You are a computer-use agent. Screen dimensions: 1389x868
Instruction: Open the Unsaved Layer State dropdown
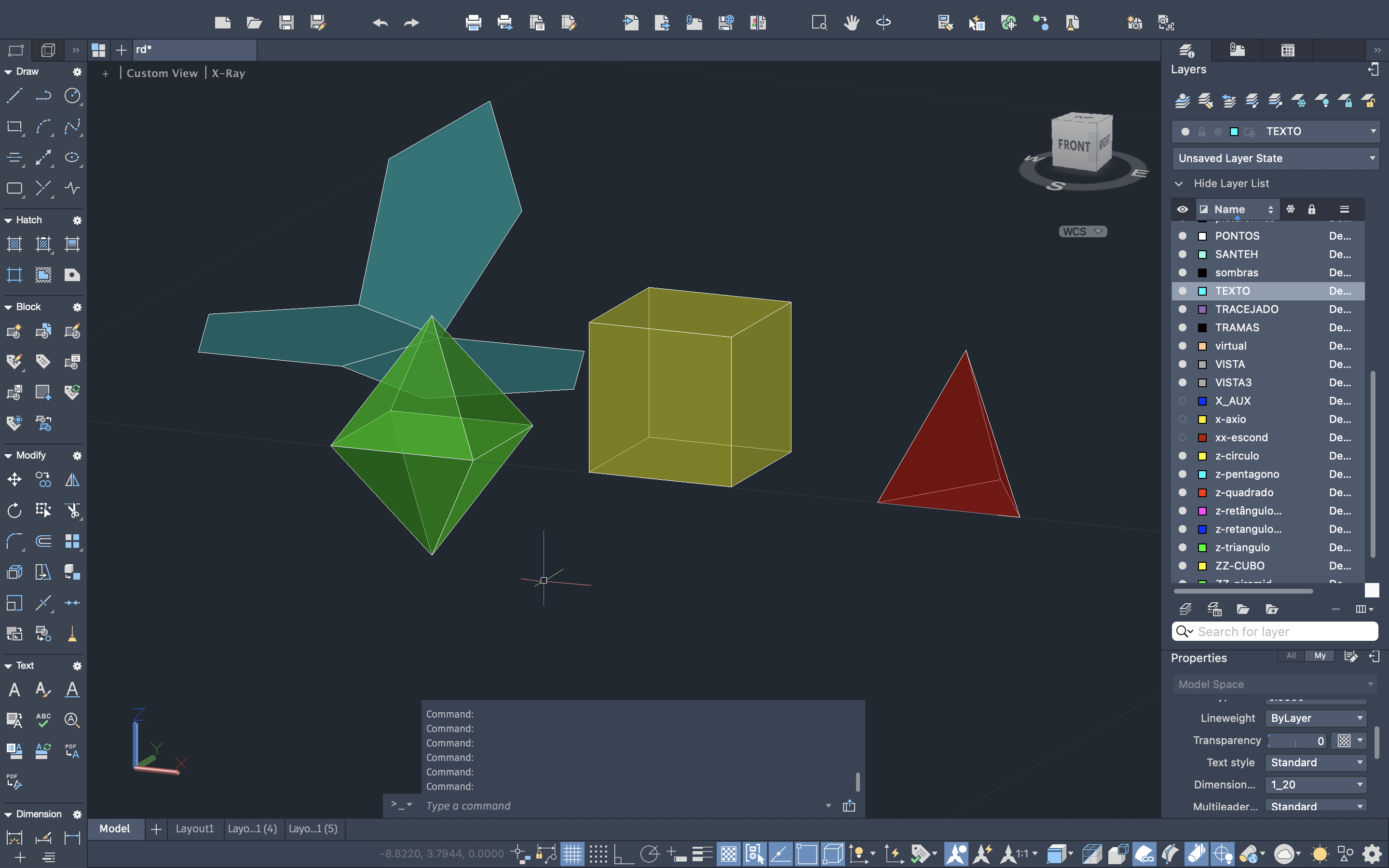click(1275, 159)
